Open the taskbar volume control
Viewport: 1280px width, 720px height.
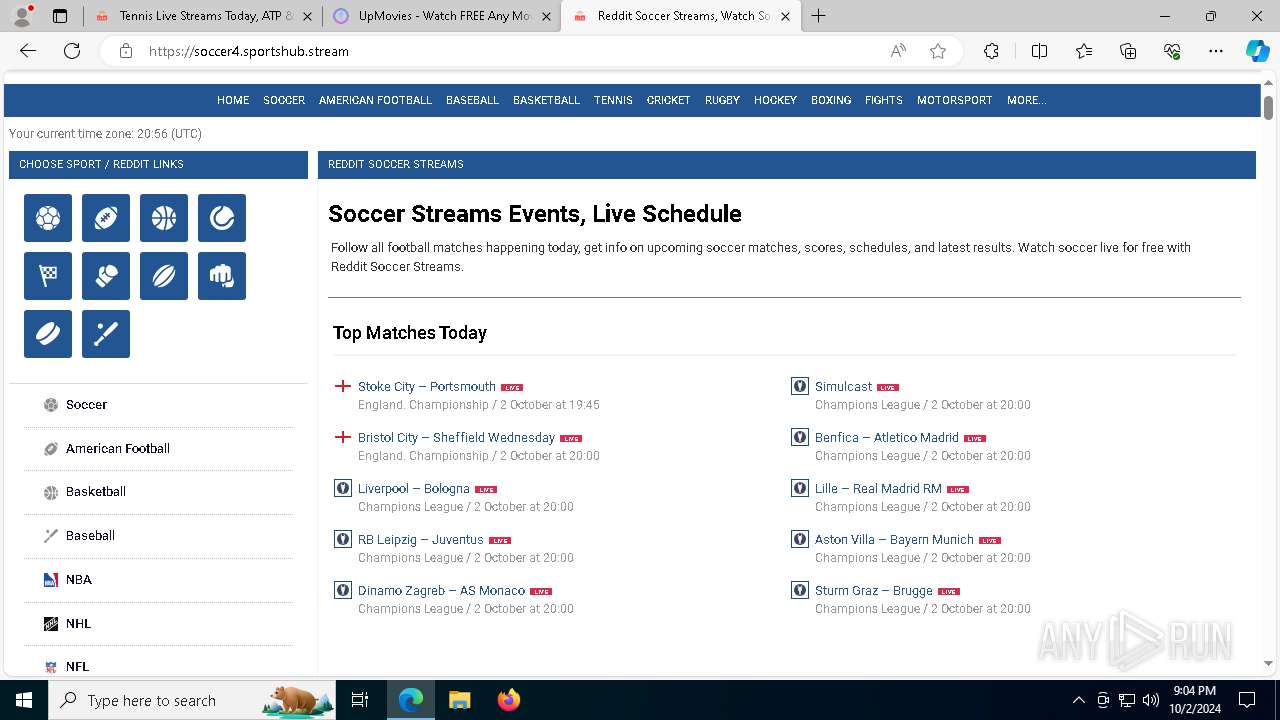(1151, 700)
